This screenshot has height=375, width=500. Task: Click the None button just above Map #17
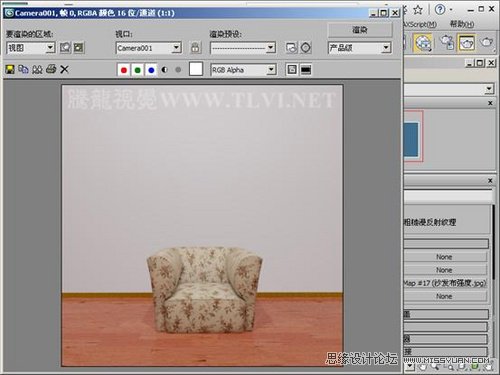[445, 270]
